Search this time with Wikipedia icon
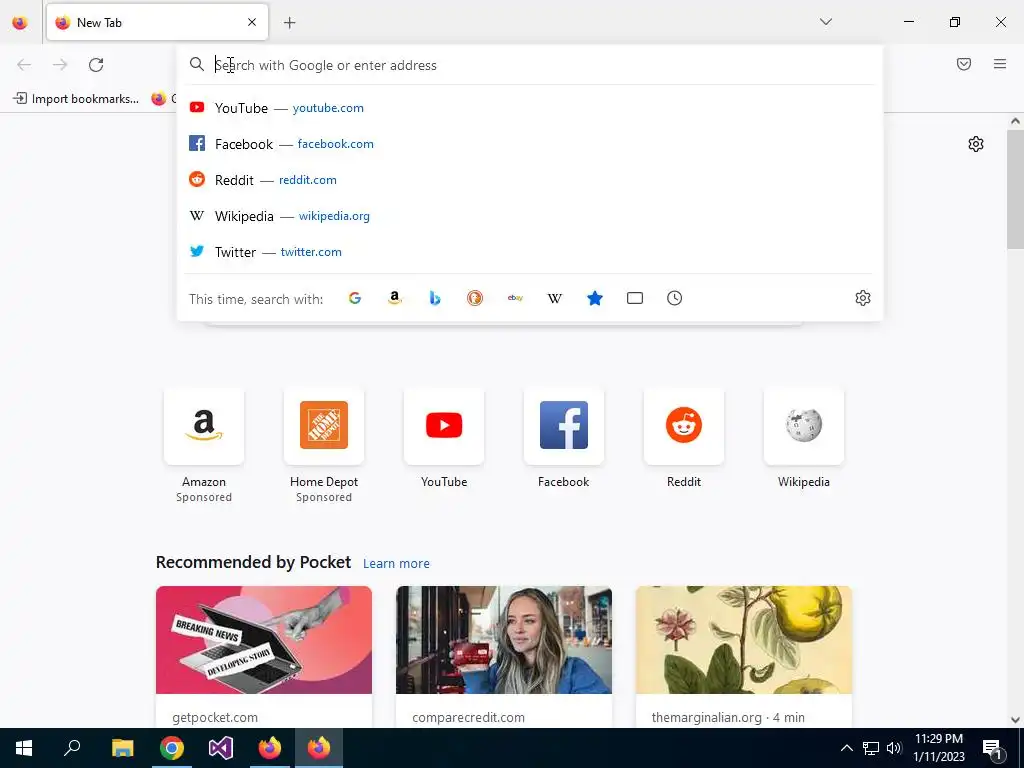 [x=554, y=298]
